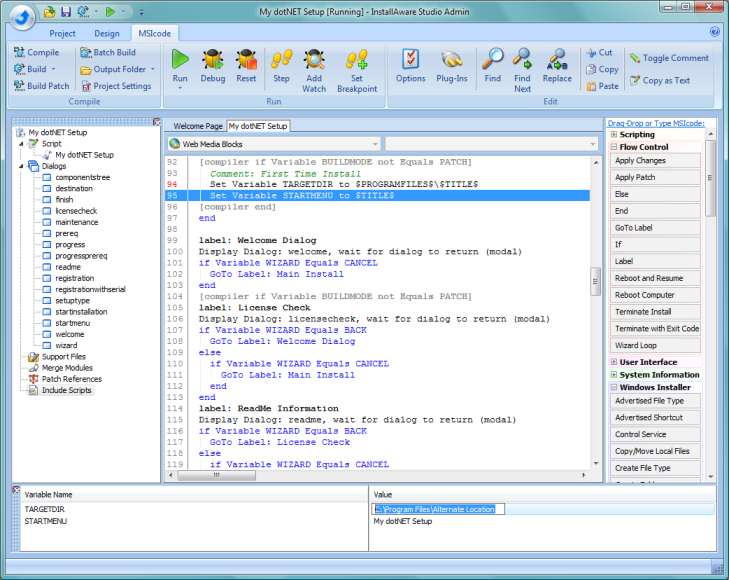Collapse the Dialogs tree node

[x=21, y=166]
